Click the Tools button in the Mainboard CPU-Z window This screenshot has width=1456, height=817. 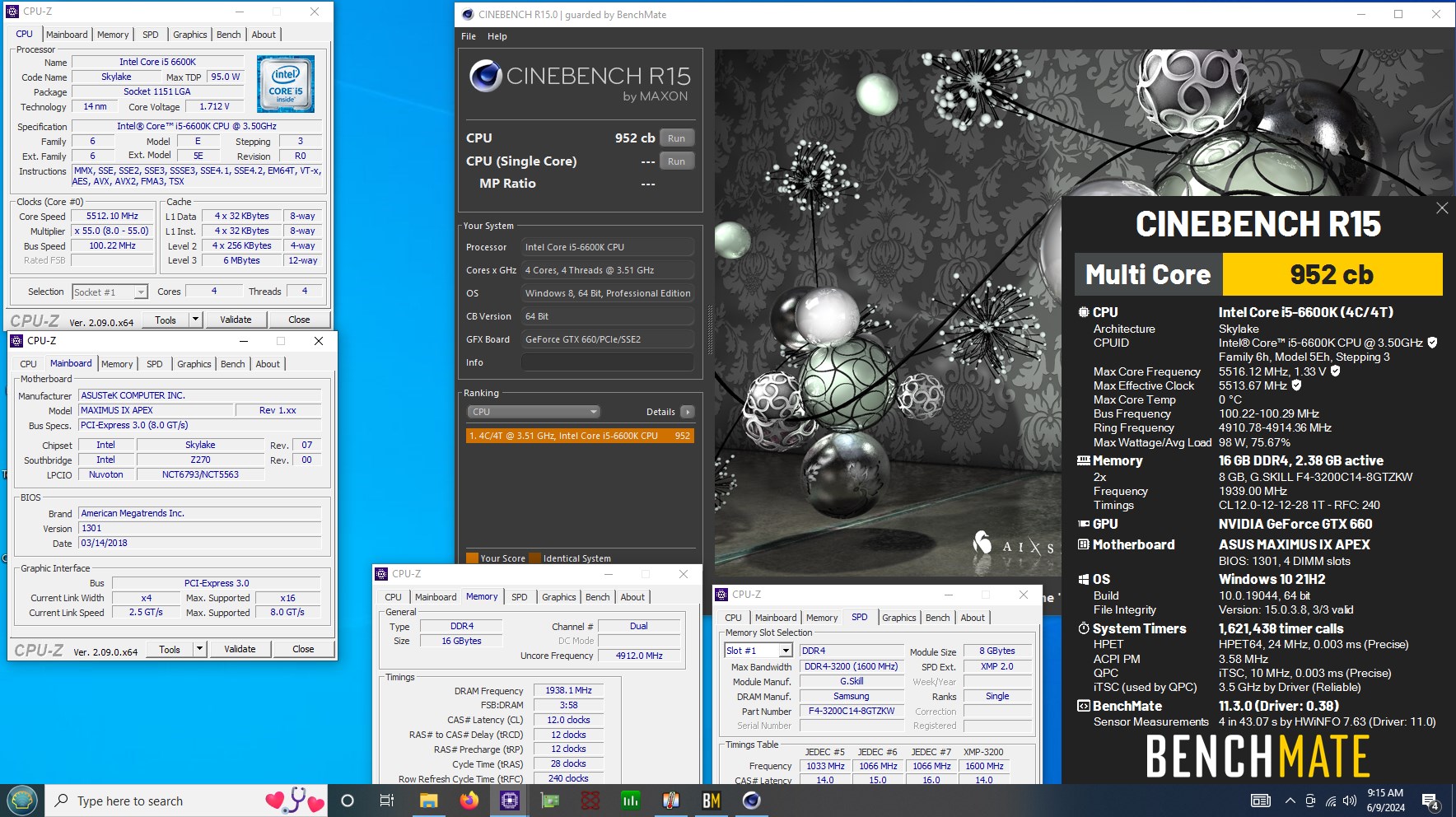tap(170, 649)
